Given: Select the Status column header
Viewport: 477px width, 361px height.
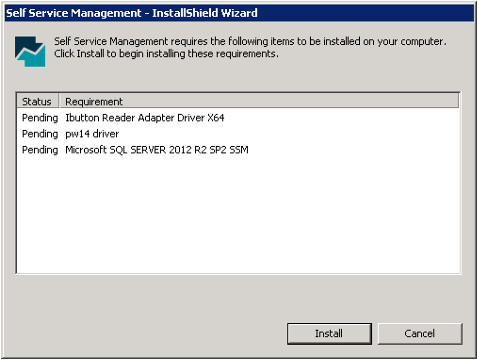Looking at the screenshot, I should 37,101.
